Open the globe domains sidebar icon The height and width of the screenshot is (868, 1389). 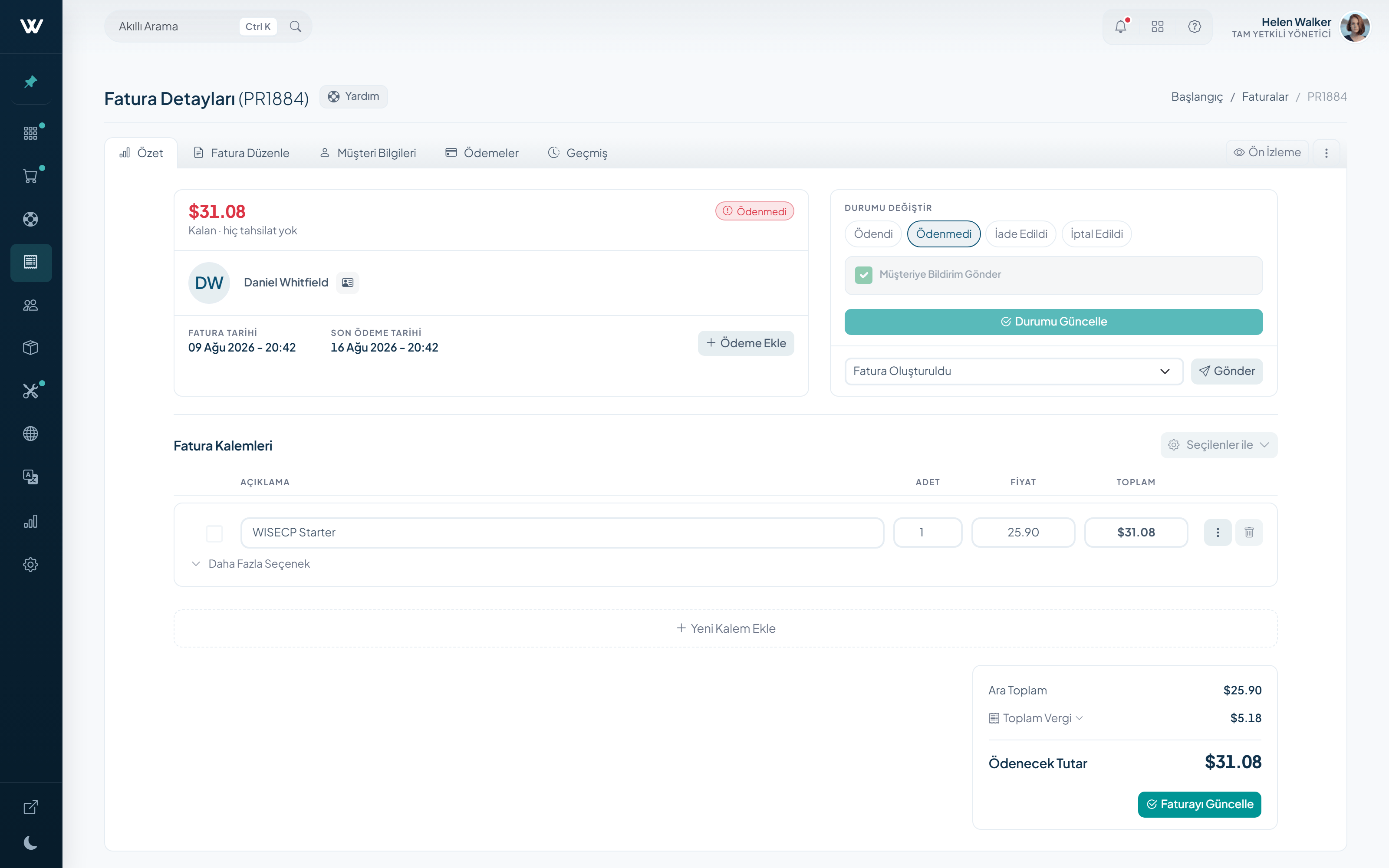coord(31,434)
